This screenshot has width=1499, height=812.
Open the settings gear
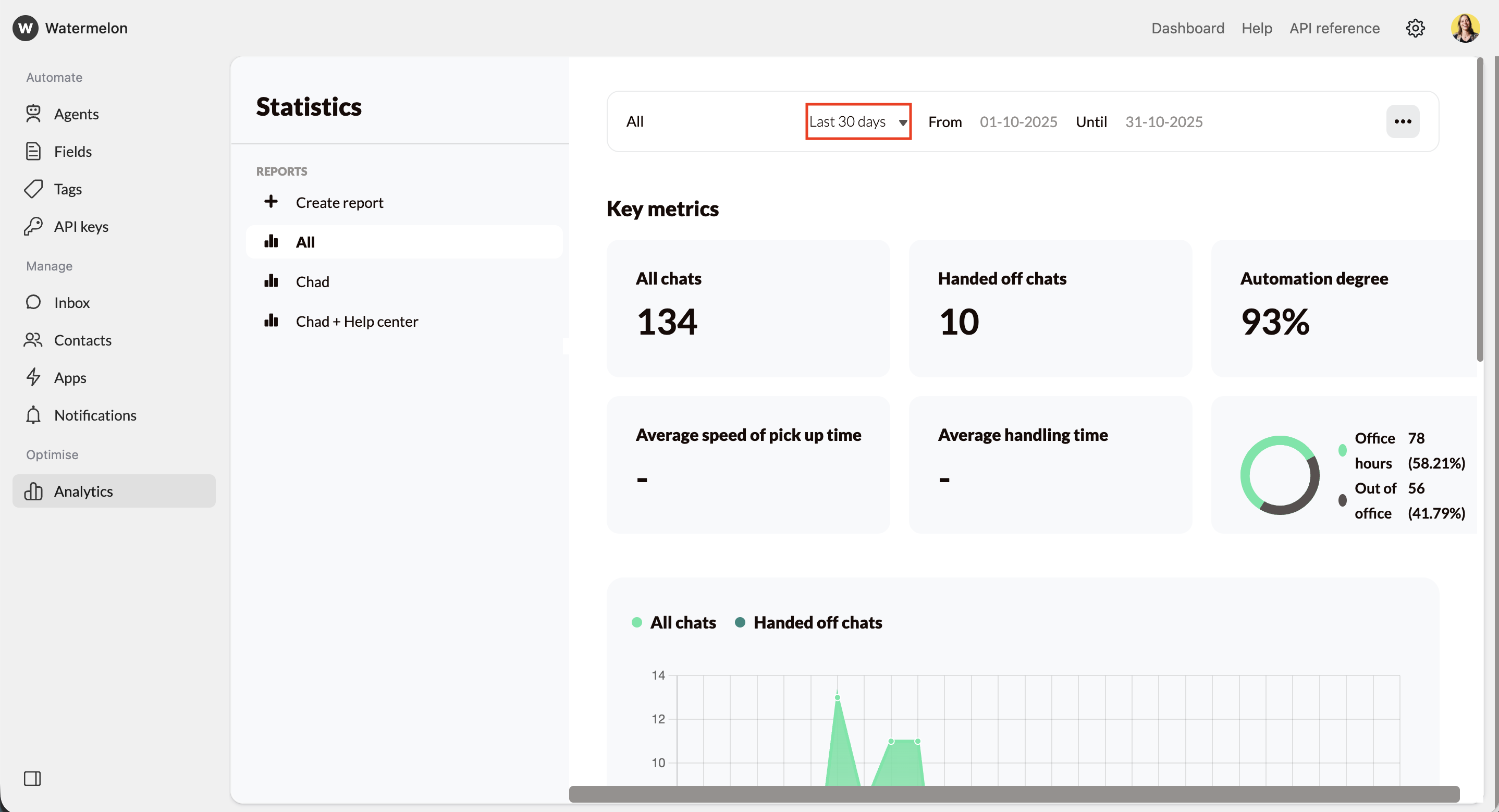(1416, 28)
